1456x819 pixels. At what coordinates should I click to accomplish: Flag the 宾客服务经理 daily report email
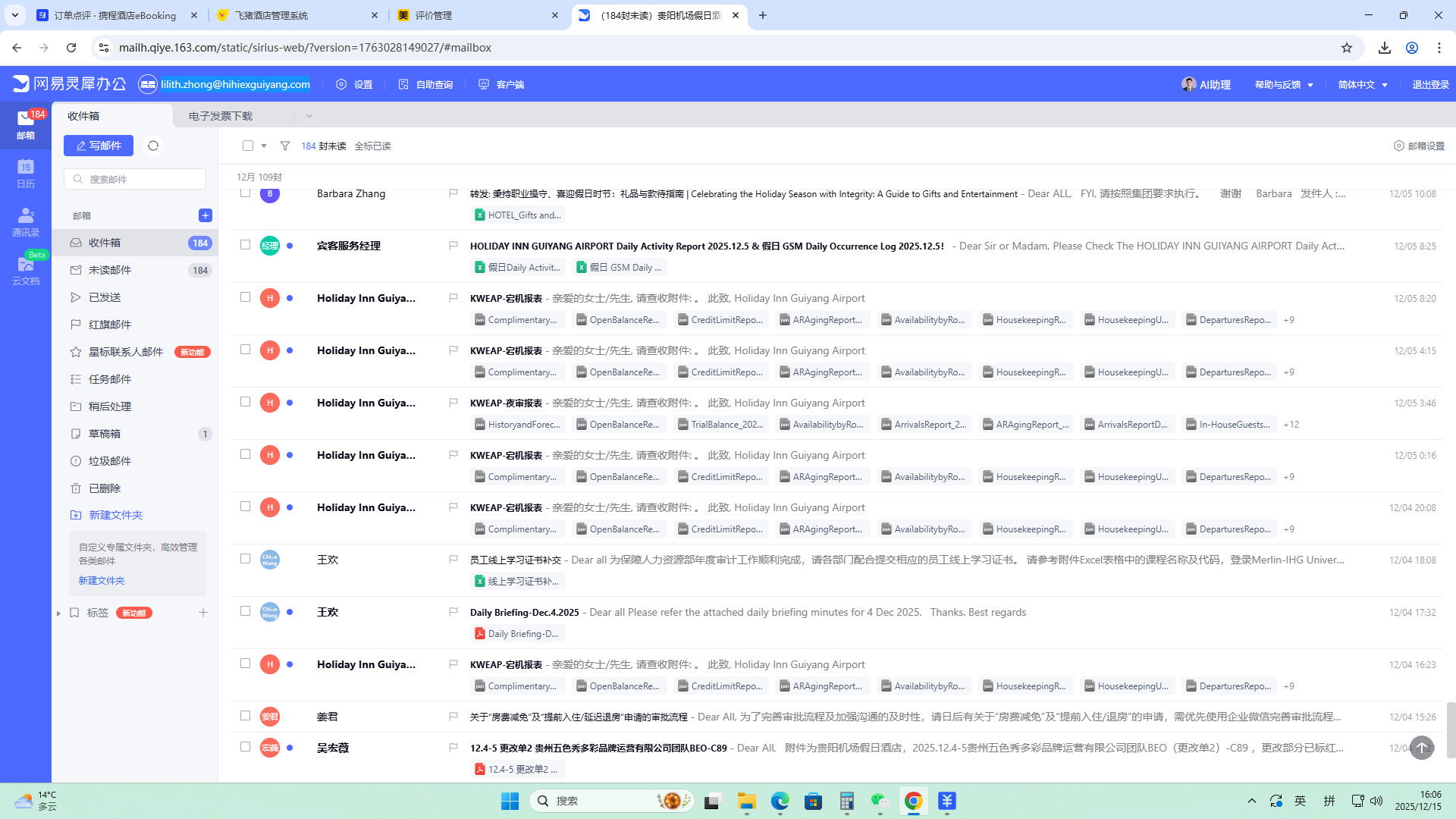pyautogui.click(x=453, y=246)
